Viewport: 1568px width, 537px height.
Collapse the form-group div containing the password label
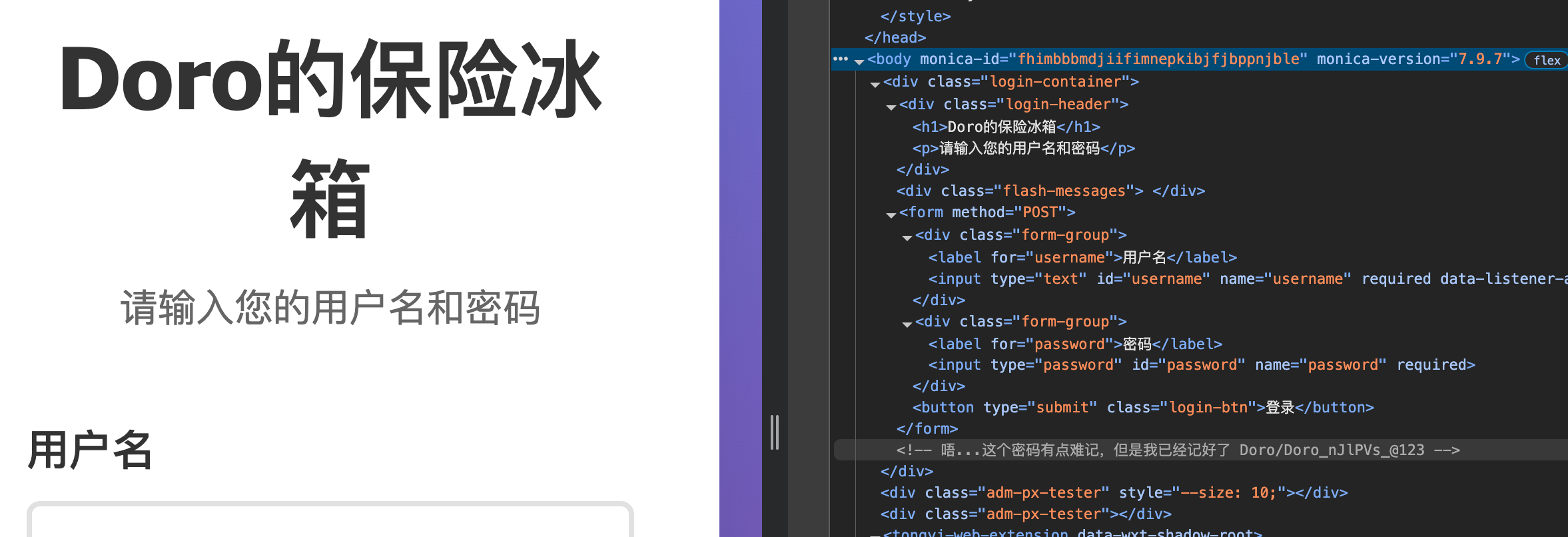[x=907, y=324]
